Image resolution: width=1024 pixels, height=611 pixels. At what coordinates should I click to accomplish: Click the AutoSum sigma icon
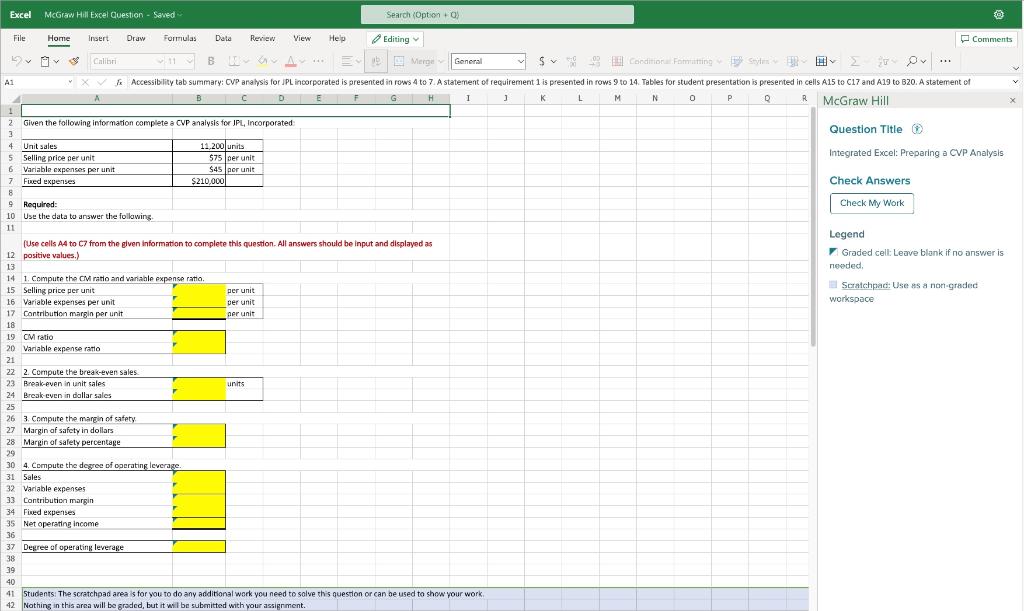point(854,61)
